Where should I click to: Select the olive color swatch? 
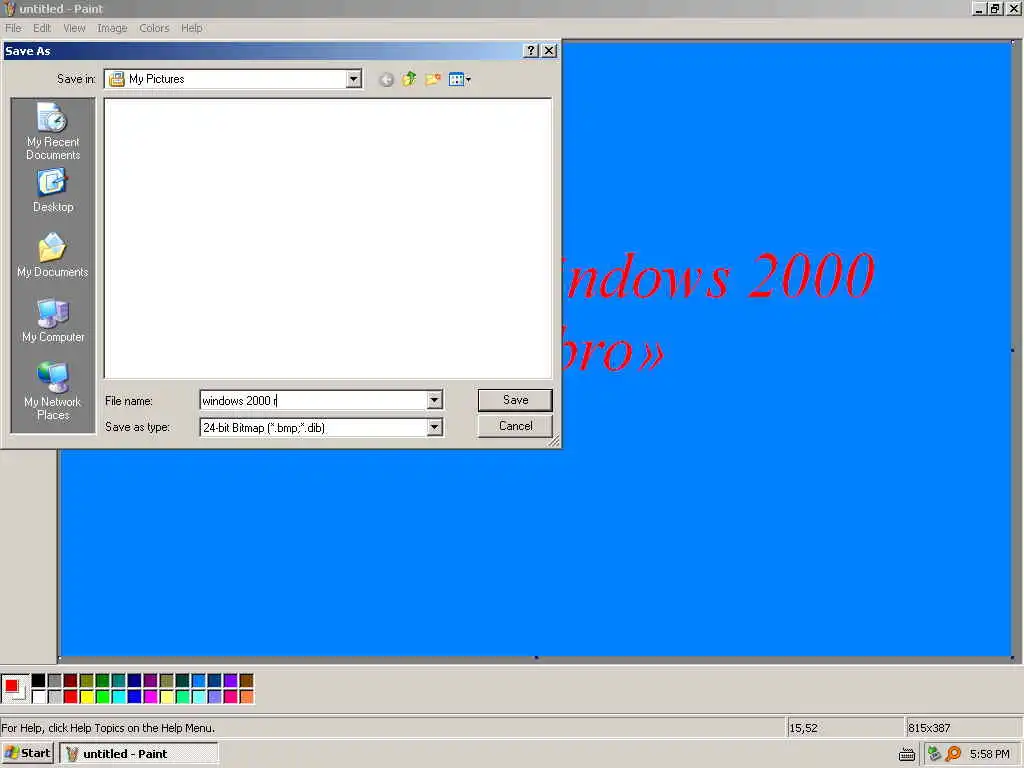coord(87,680)
